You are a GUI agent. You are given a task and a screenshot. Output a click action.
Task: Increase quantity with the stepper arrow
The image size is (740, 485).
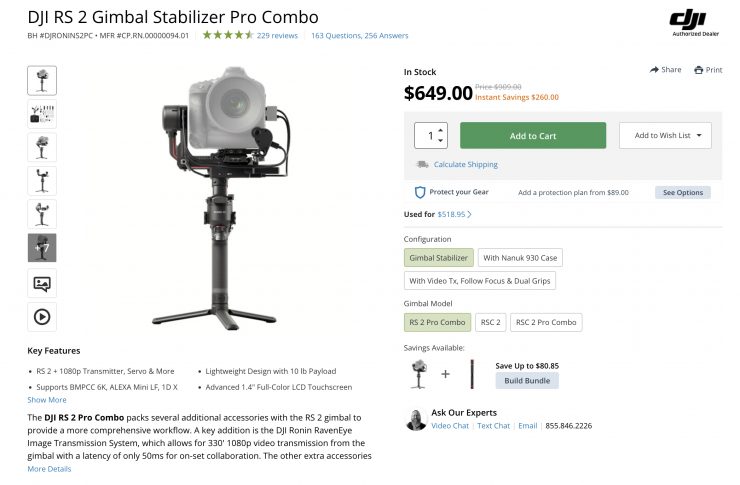441,130
